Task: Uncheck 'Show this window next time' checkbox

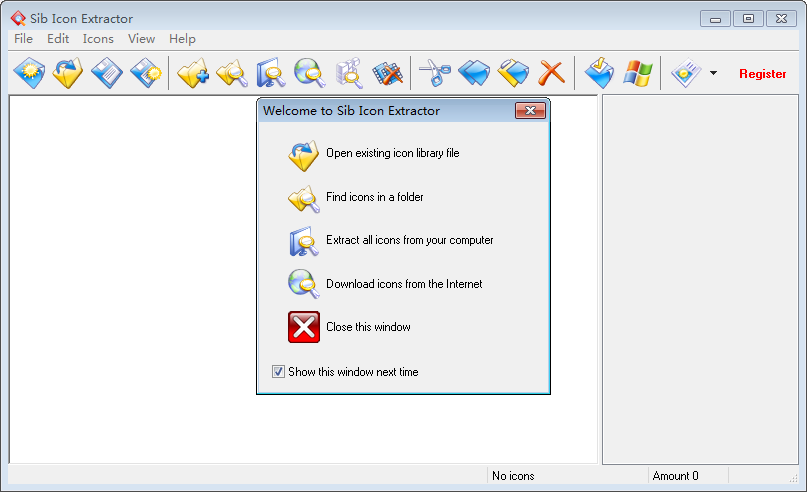Action: click(278, 372)
